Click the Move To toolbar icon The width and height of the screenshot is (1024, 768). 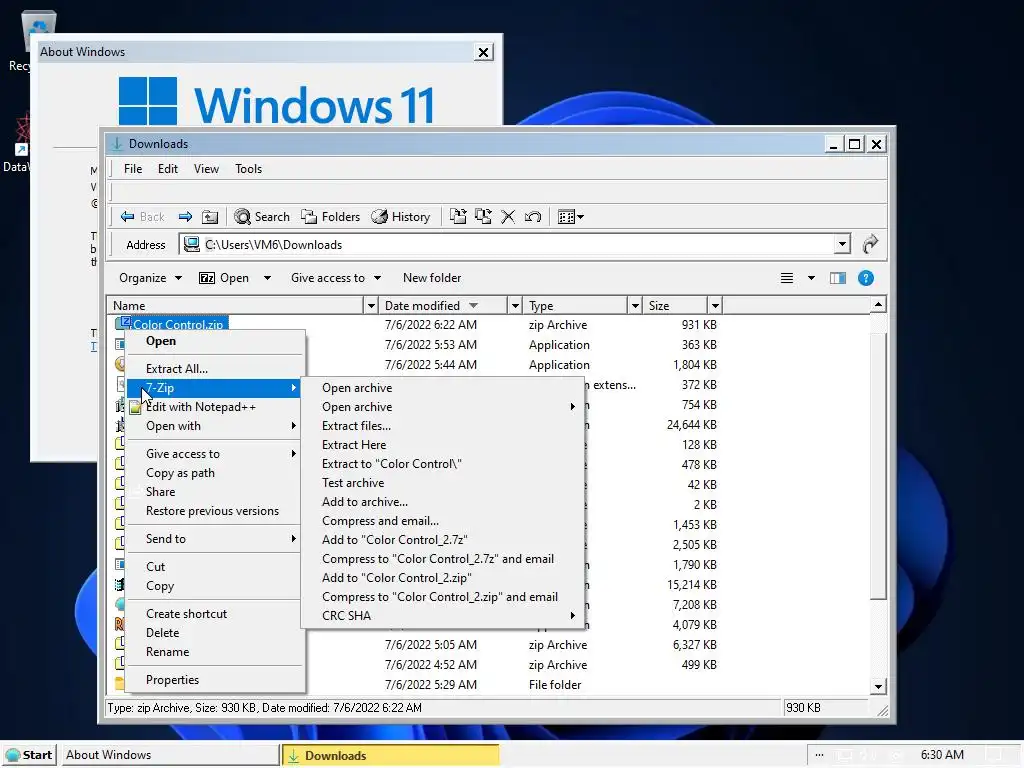(458, 217)
